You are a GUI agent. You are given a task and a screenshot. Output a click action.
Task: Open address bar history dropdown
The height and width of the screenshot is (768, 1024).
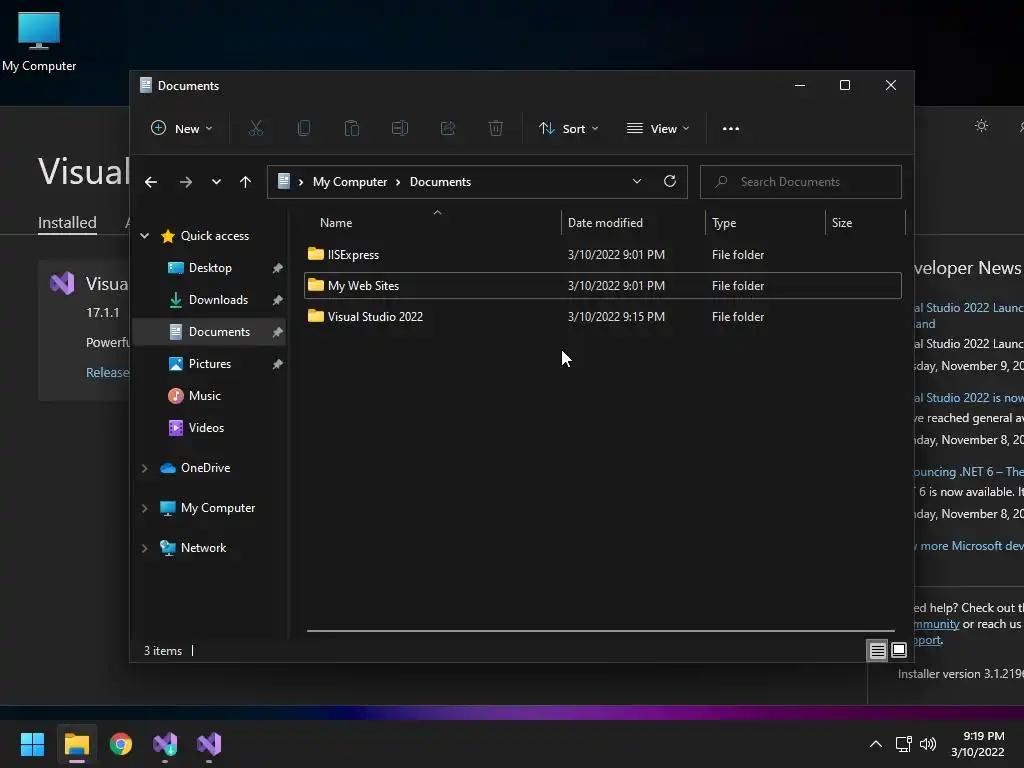point(637,182)
